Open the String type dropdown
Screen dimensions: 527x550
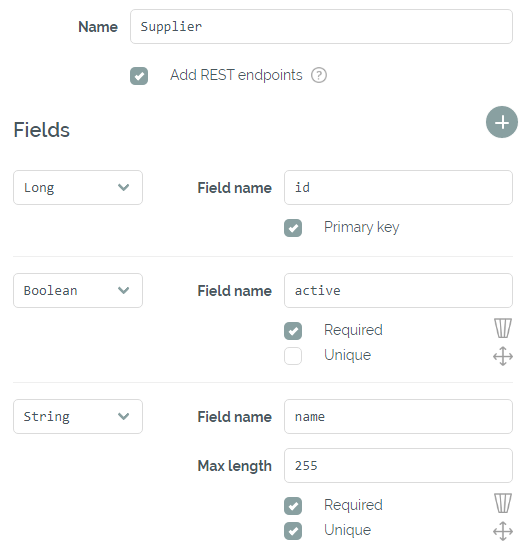point(78,417)
